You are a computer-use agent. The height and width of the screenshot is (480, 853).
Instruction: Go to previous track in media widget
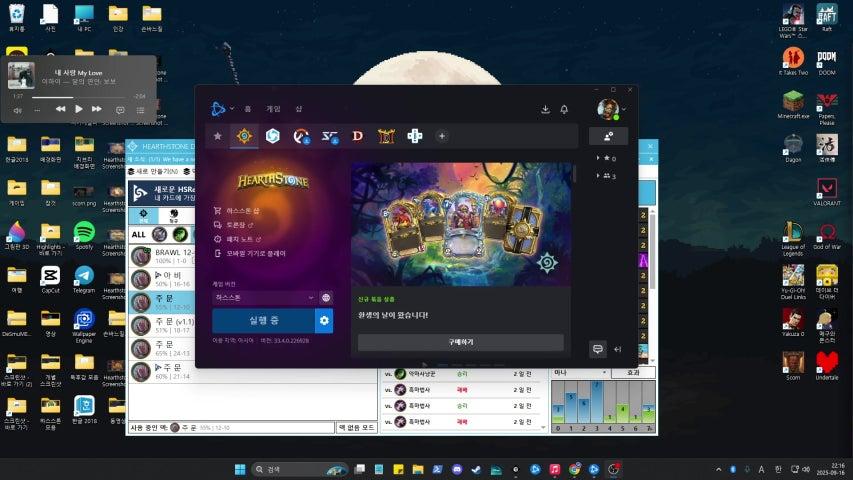[x=60, y=109]
